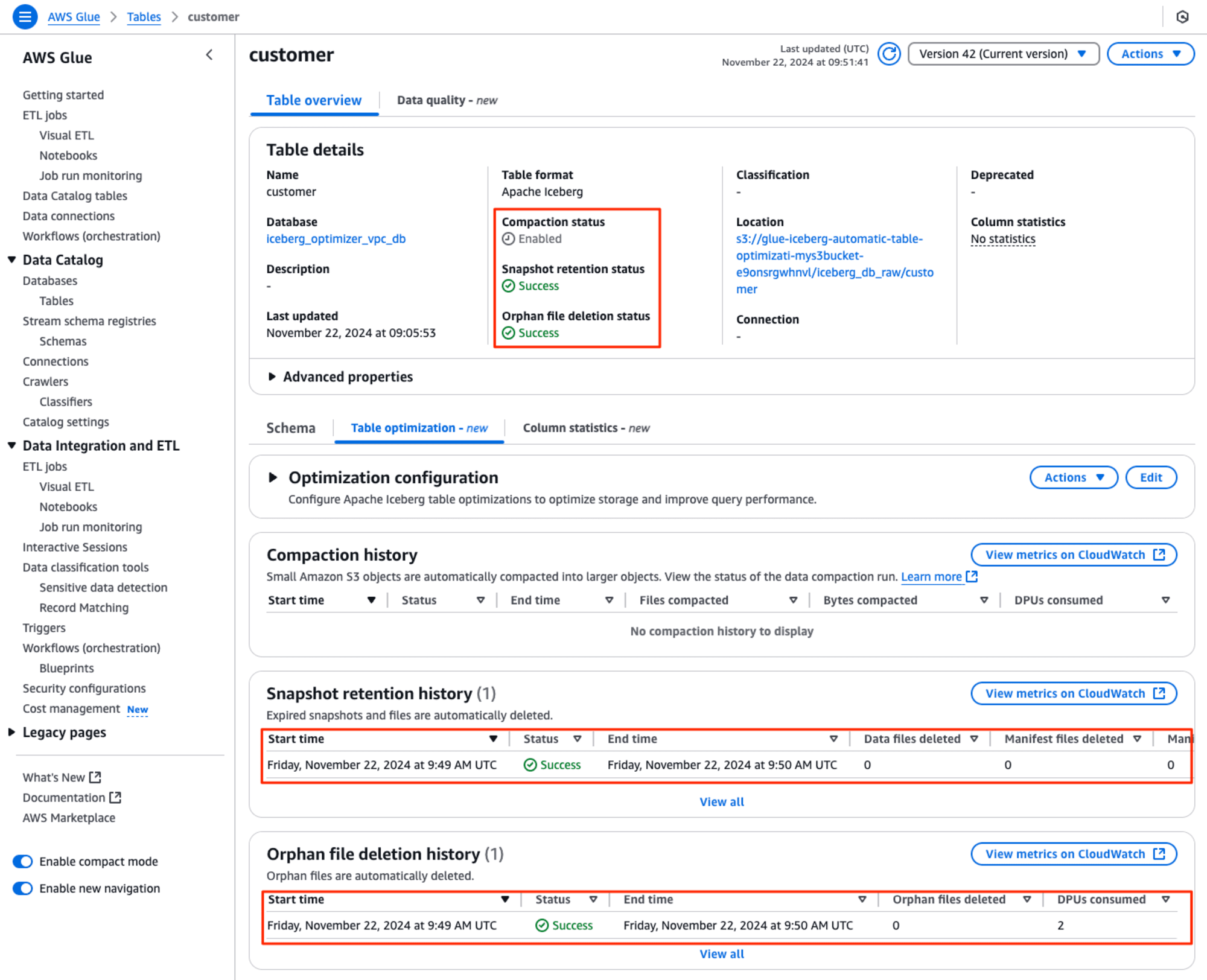Open Stream schema registries in sidebar
This screenshot has width=1207, height=980.
pyautogui.click(x=89, y=321)
